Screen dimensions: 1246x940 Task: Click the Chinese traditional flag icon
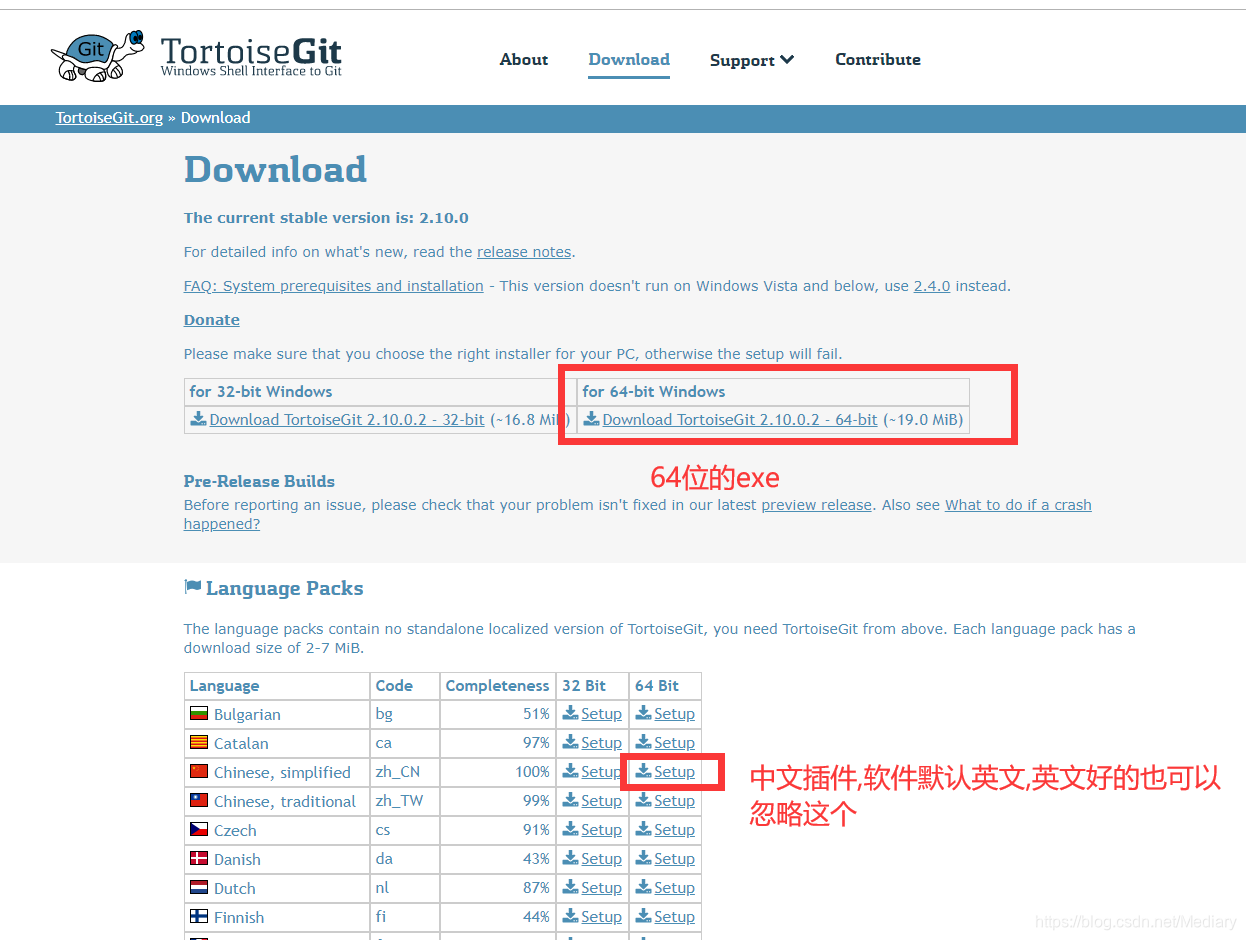tap(199, 801)
